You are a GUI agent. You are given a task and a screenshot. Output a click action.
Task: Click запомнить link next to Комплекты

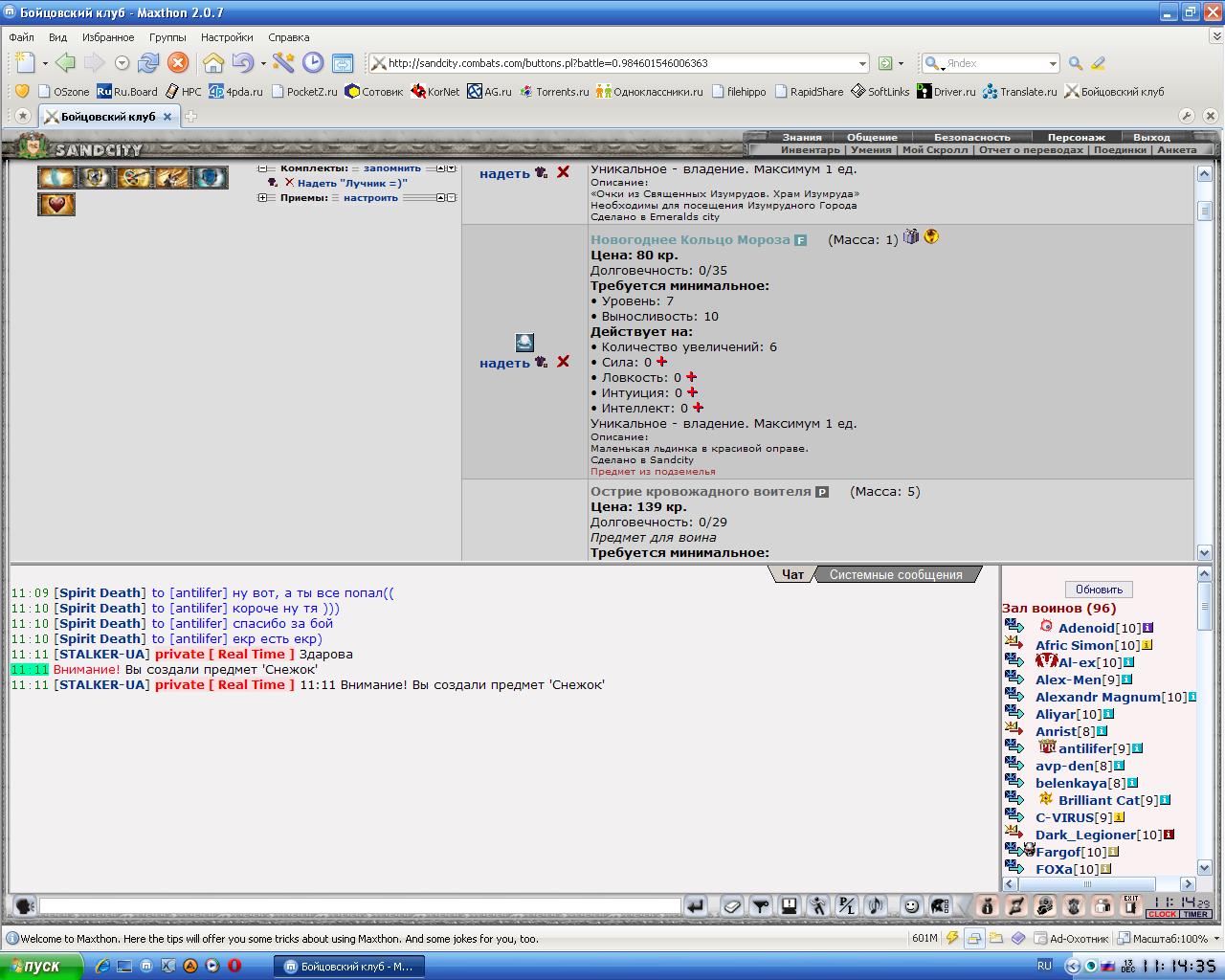pyautogui.click(x=391, y=168)
